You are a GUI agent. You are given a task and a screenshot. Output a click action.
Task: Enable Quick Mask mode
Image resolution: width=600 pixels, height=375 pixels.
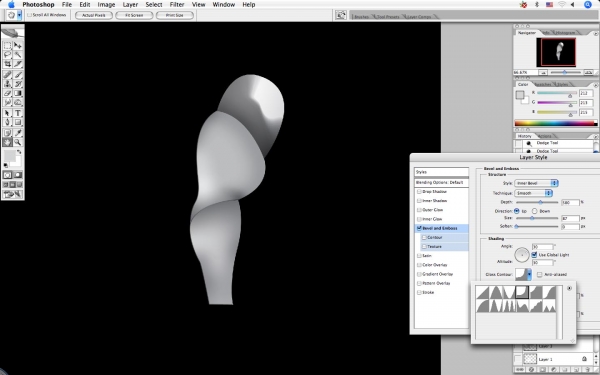point(18,175)
